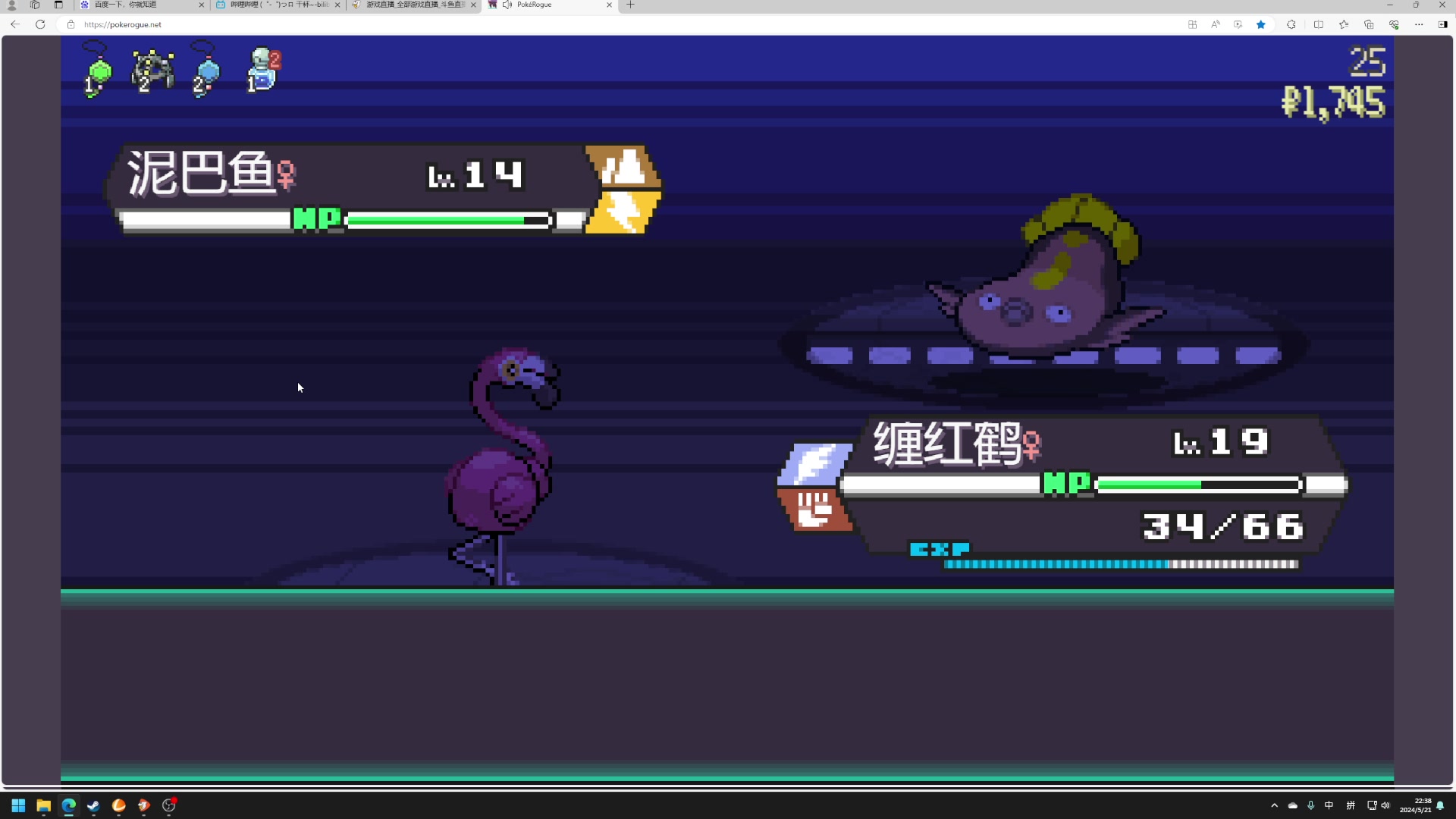Click the Fighting type fist icon
The height and width of the screenshot is (819, 1456).
tap(815, 510)
